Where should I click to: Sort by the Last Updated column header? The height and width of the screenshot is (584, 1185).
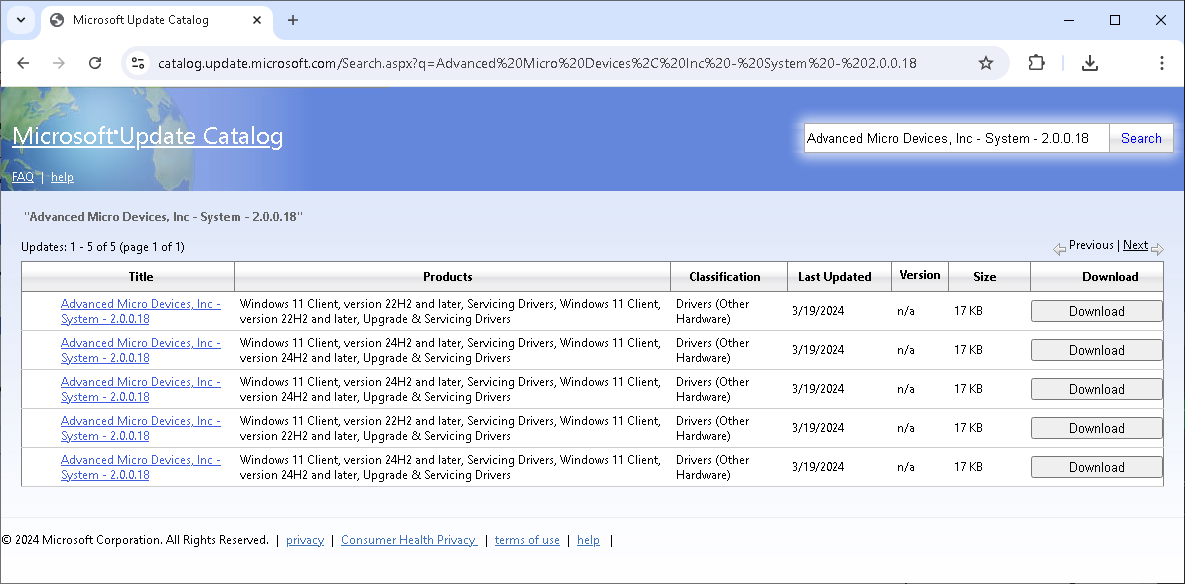point(834,277)
